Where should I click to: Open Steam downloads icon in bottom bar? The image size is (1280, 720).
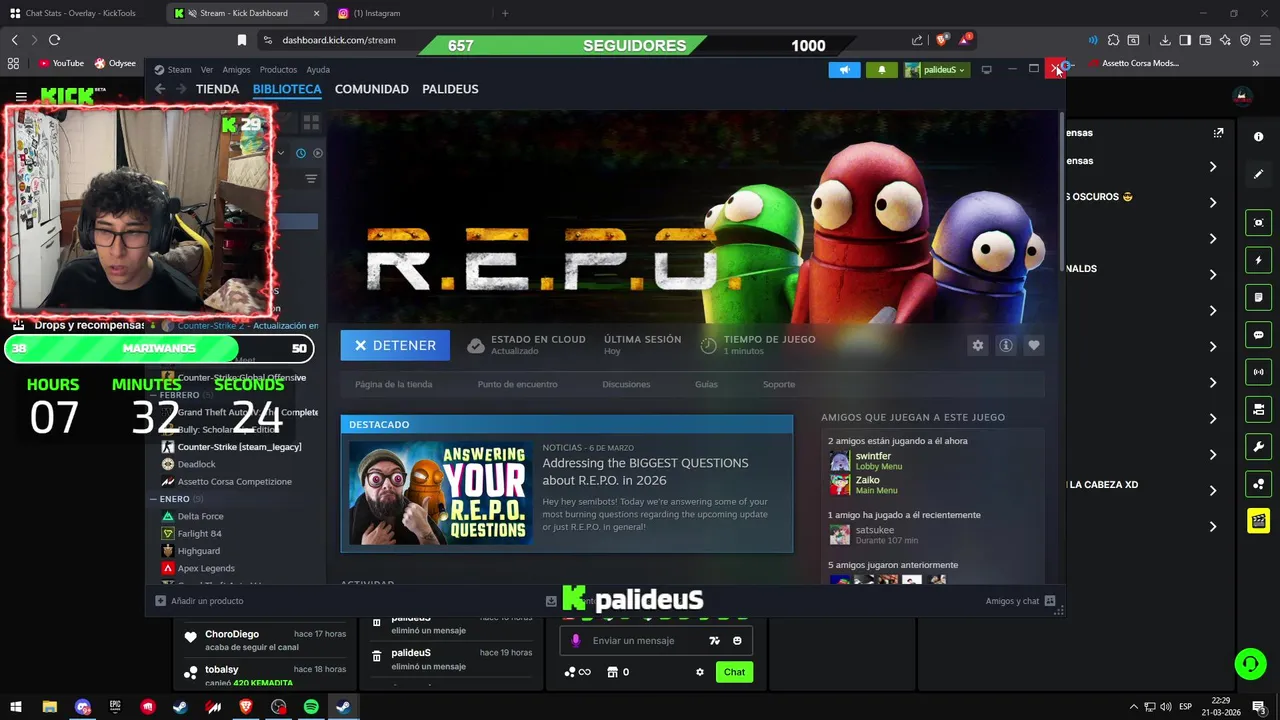click(x=551, y=601)
